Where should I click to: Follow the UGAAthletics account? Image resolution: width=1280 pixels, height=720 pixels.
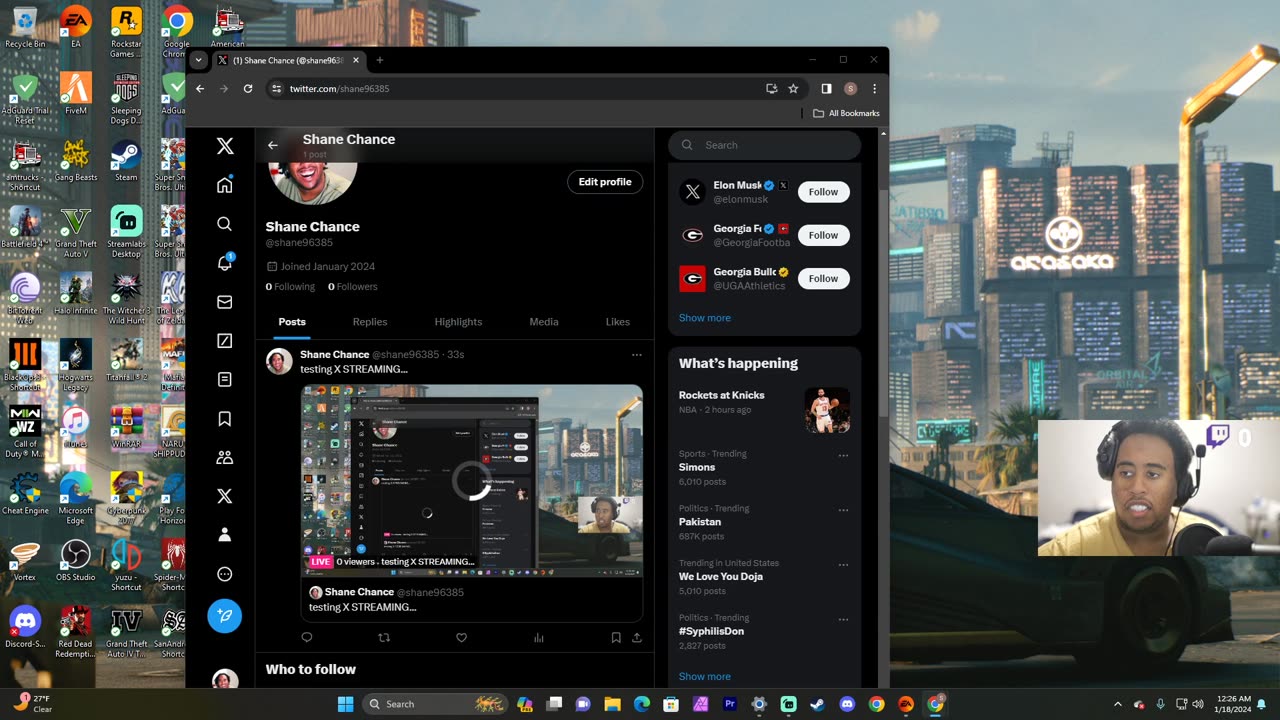(824, 278)
